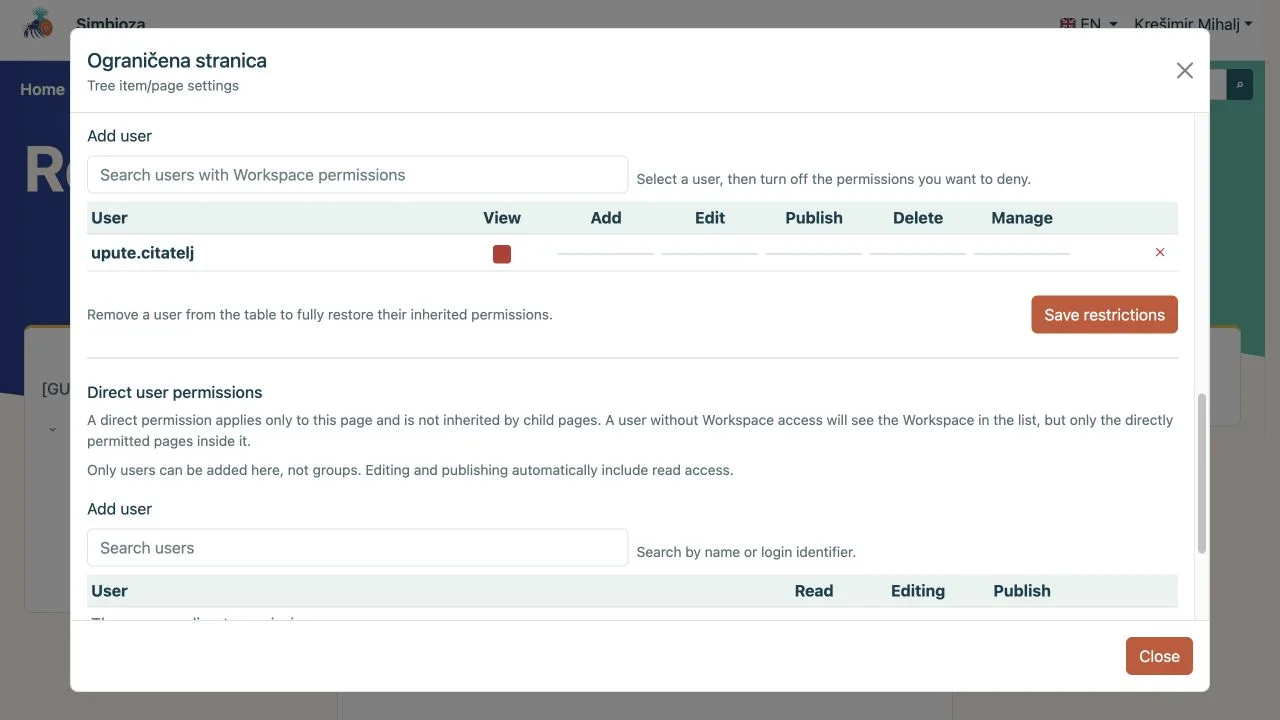Click the Ograničena stranica dialog title
The width and height of the screenshot is (1280, 720).
pos(177,60)
